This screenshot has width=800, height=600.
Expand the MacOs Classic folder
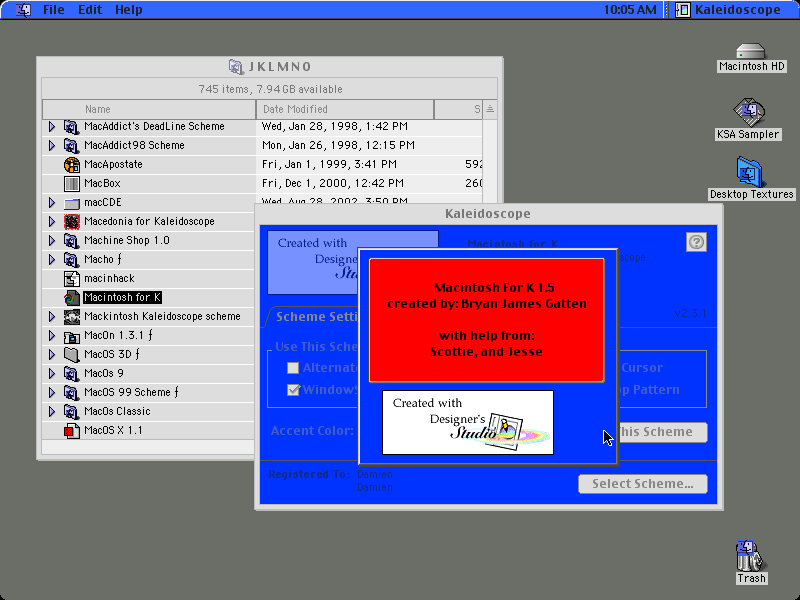[x=52, y=411]
